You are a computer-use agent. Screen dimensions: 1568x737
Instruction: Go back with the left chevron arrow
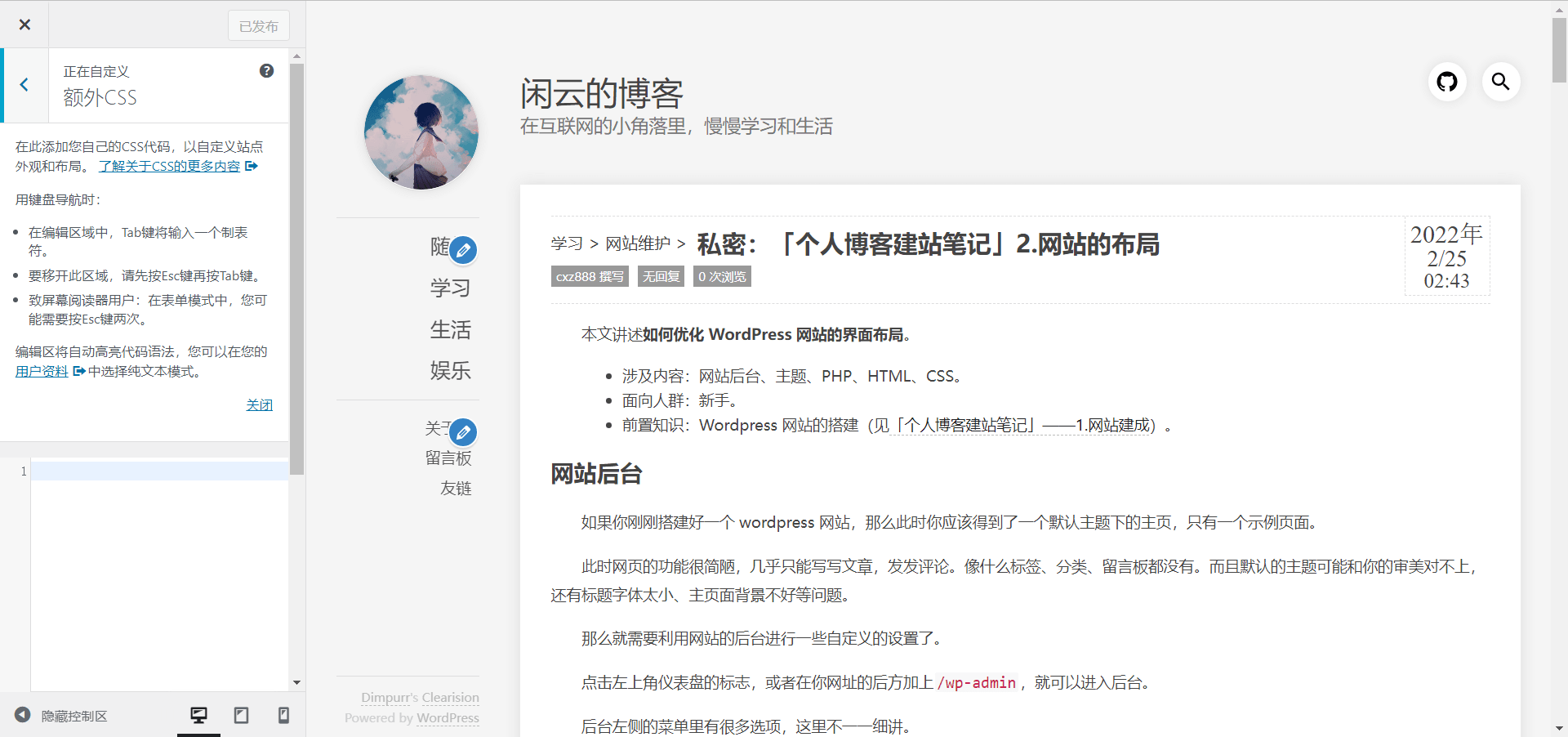point(24,85)
